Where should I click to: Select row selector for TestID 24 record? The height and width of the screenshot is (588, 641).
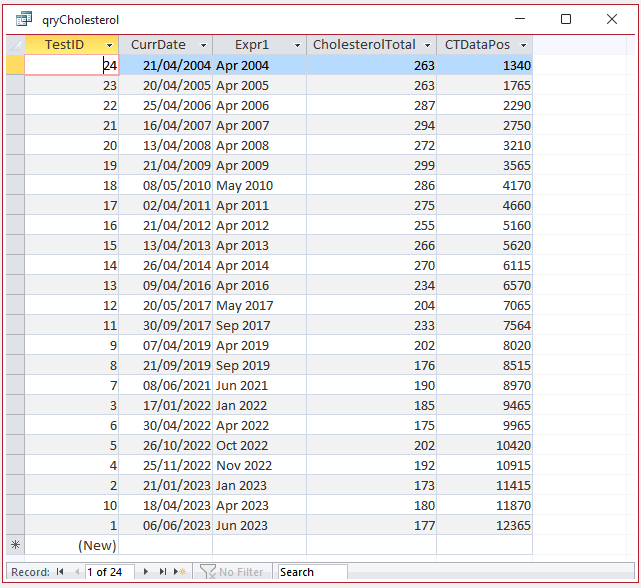pos(16,65)
